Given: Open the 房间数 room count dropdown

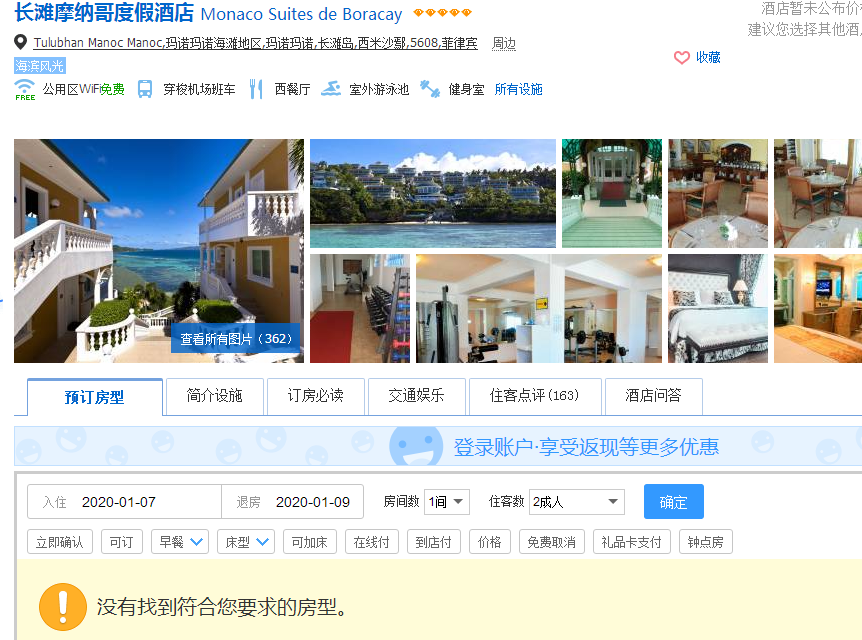Looking at the screenshot, I should click(x=446, y=502).
